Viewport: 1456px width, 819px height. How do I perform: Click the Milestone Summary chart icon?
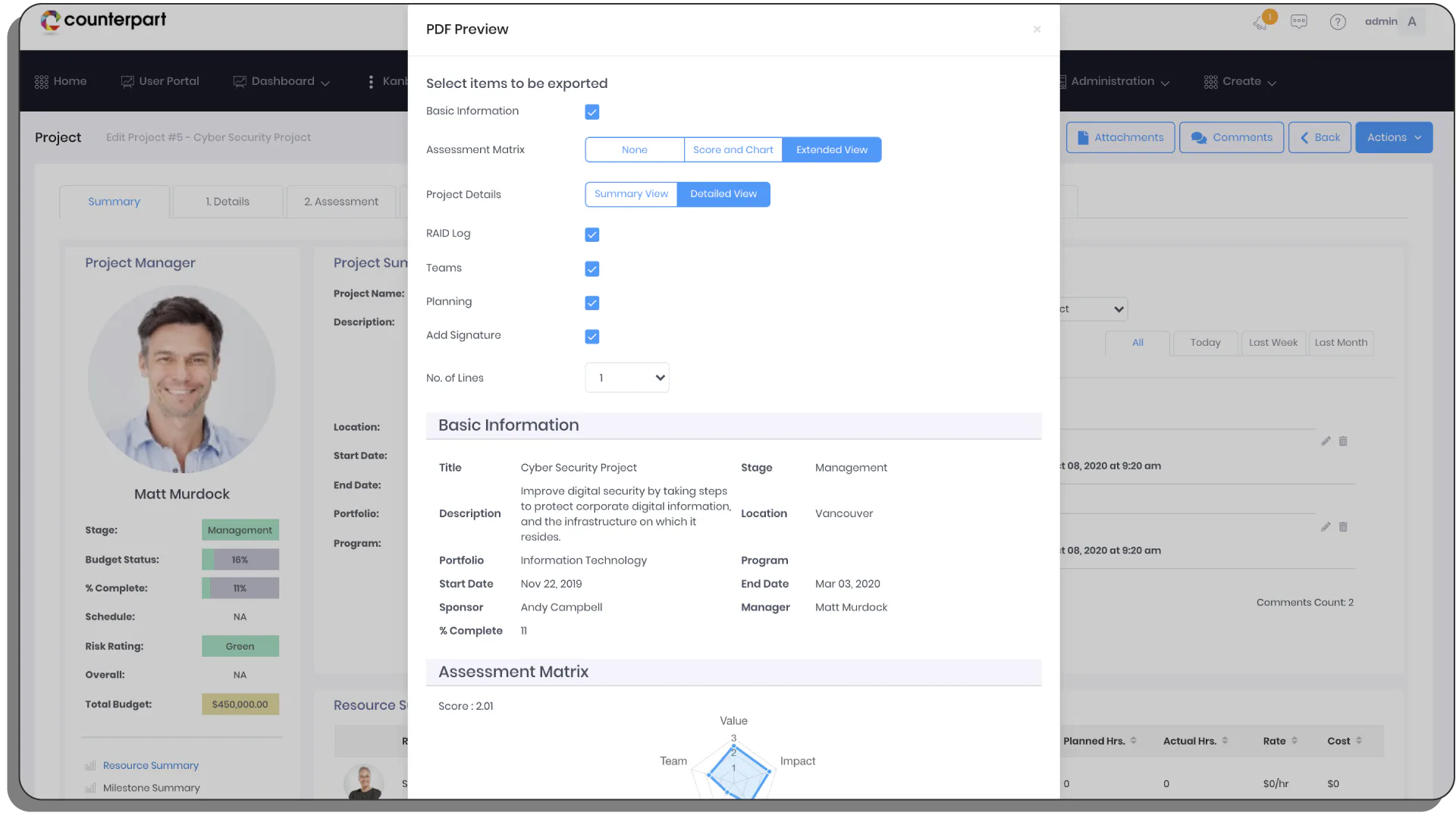click(91, 788)
